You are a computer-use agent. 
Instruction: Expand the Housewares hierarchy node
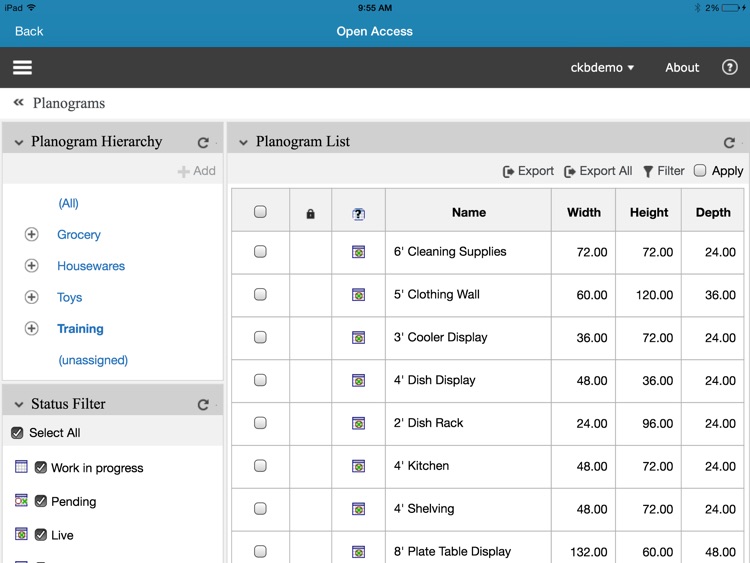[32, 265]
